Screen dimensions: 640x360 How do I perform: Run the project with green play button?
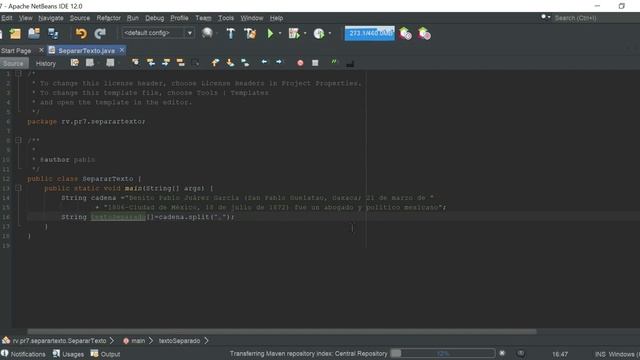coord(270,33)
